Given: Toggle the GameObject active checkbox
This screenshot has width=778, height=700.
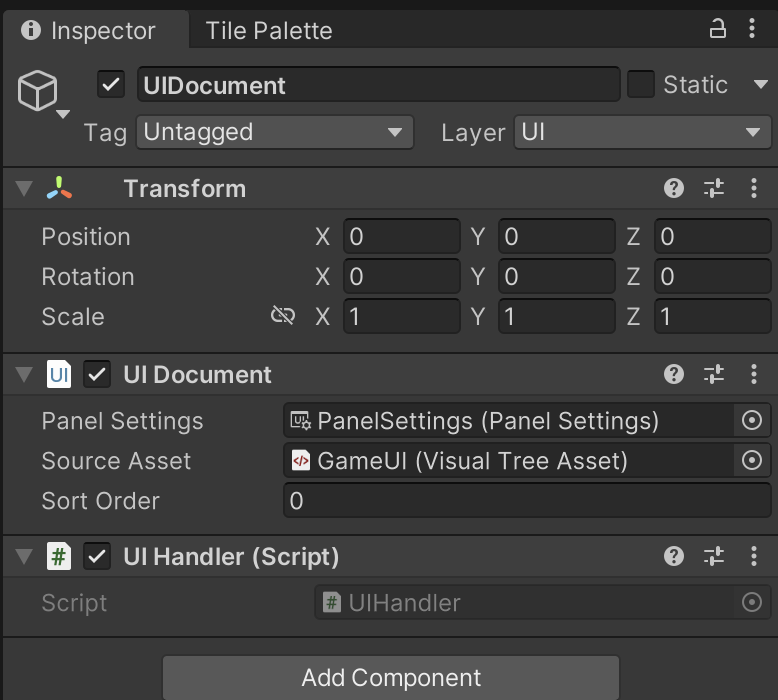Looking at the screenshot, I should pos(111,85).
